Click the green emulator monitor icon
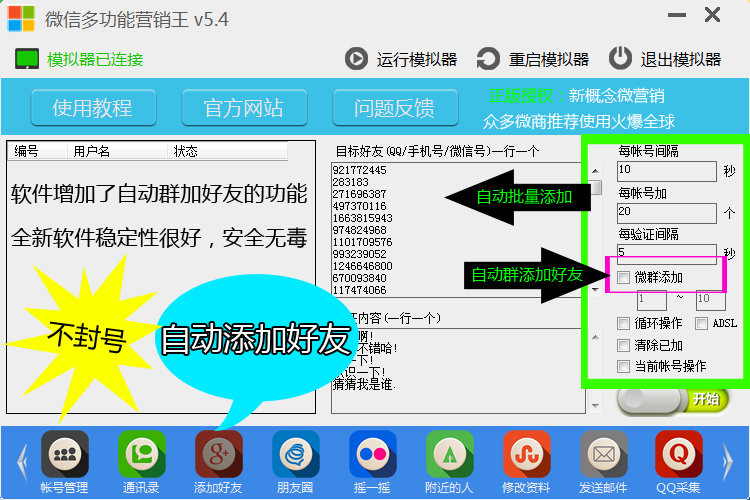Image resolution: width=750 pixels, height=500 pixels. [27, 59]
